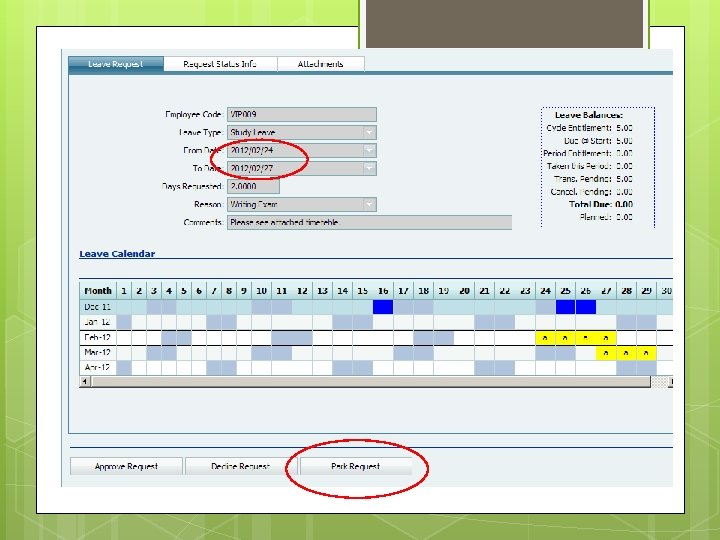Click the Mar-12 row label
The height and width of the screenshot is (540, 720).
point(98,353)
